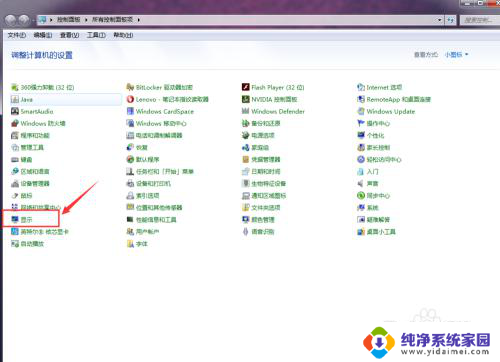Open 区域和语言 (Region and Language)
This screenshot has width=500, height=362.
(x=30, y=171)
